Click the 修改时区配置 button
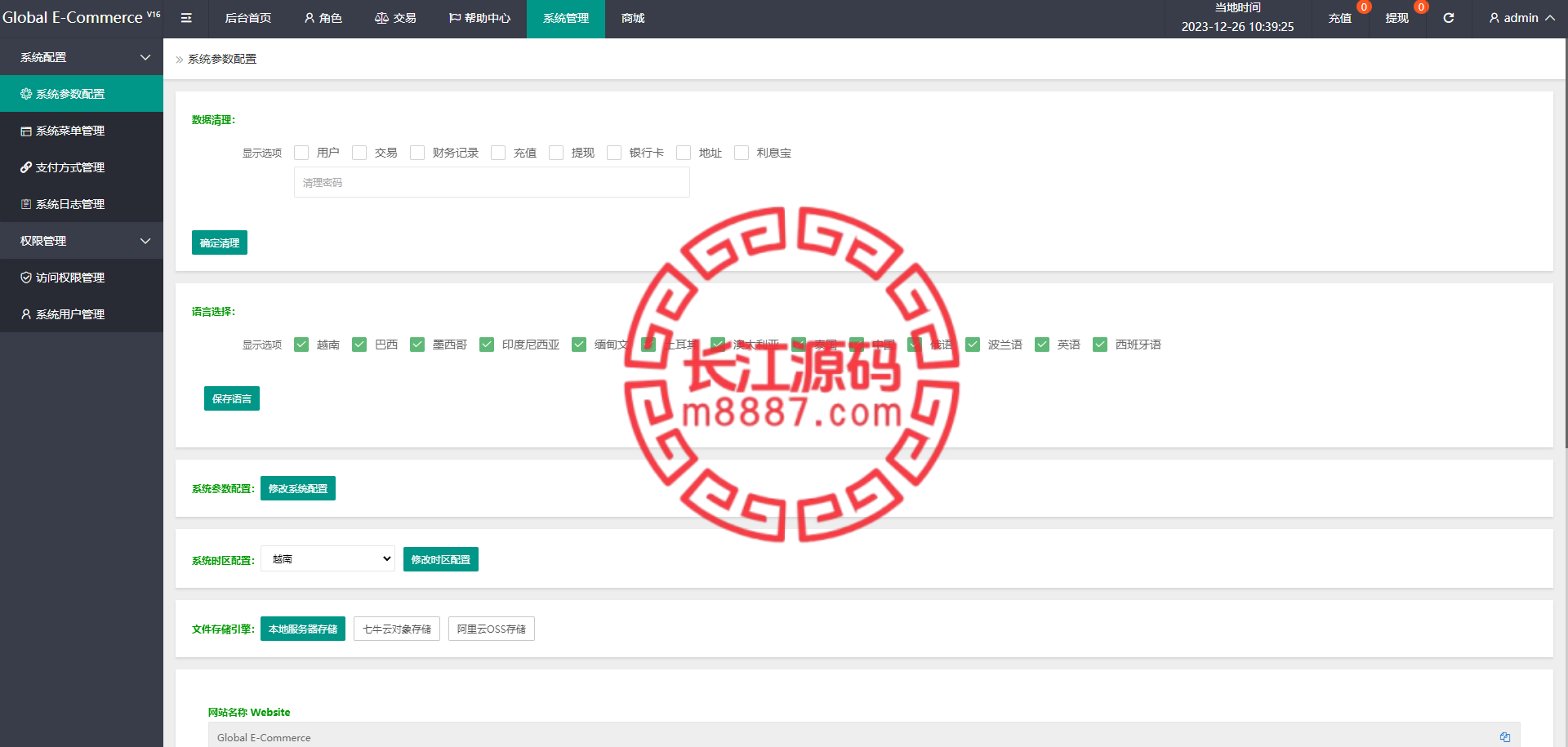The image size is (1568, 747). [x=441, y=559]
